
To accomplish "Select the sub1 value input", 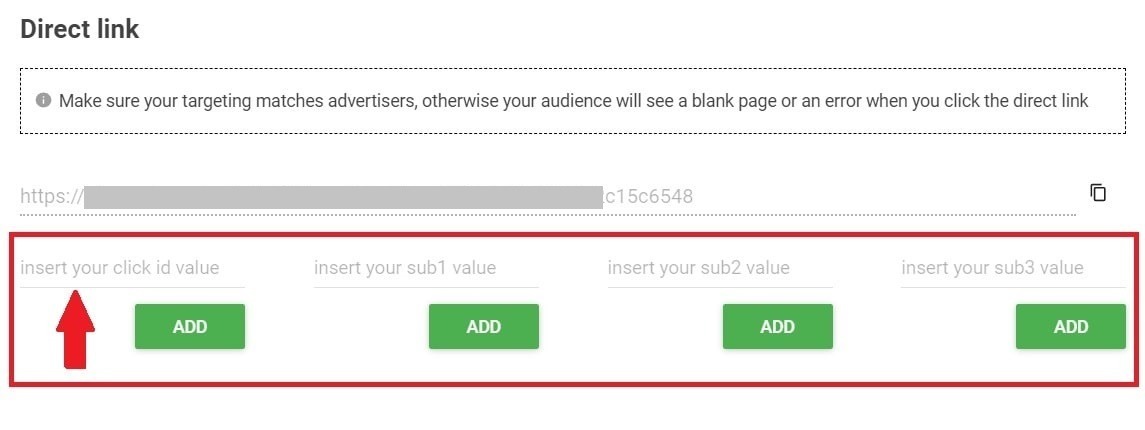I will point(426,268).
